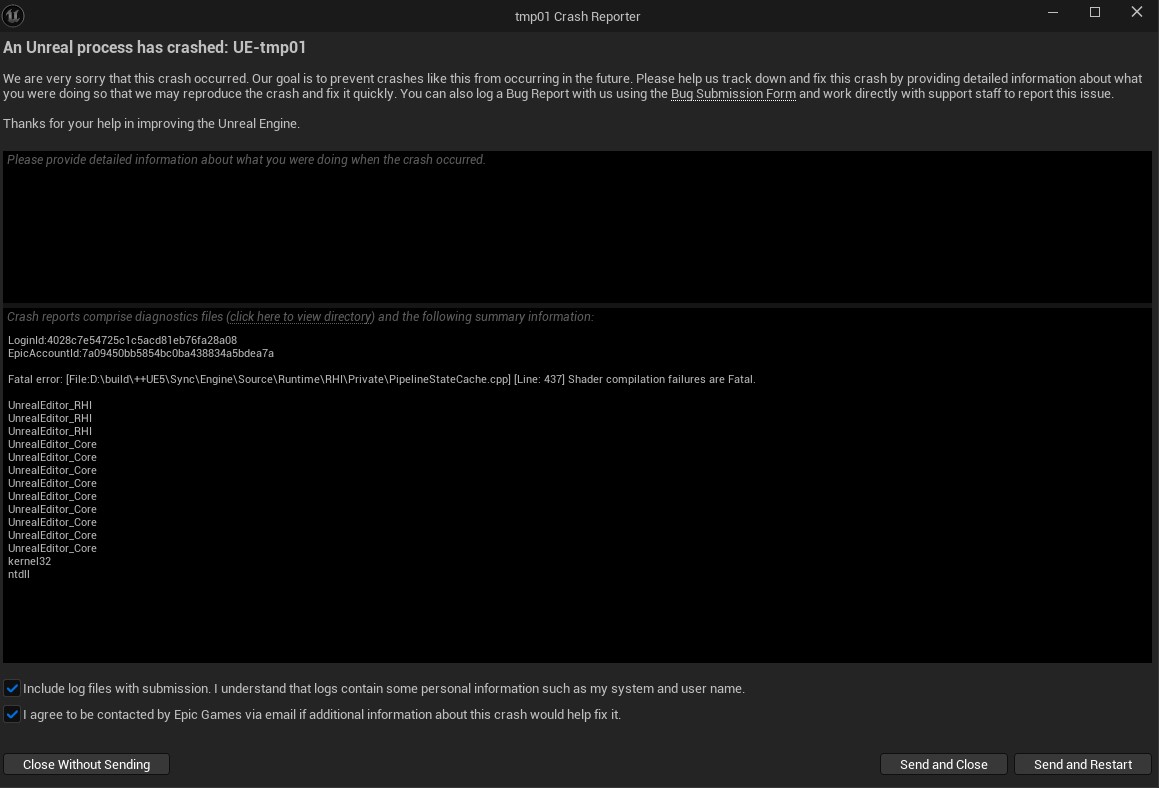Click the kernel32 stack entry

(30, 561)
